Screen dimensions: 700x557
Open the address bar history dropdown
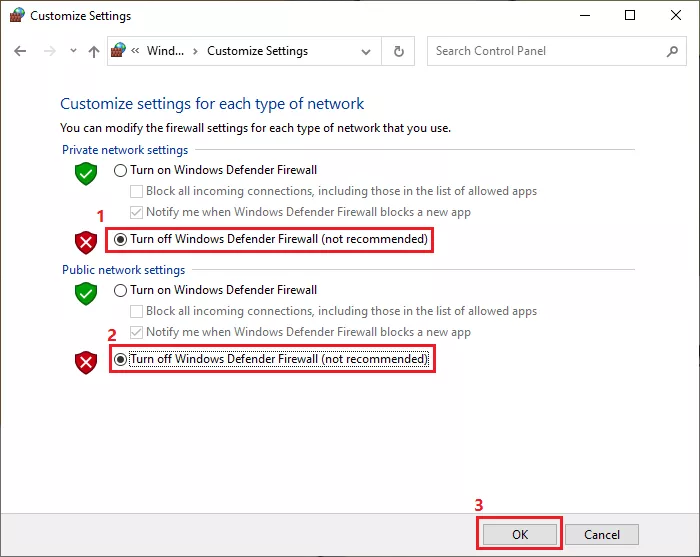coord(366,52)
